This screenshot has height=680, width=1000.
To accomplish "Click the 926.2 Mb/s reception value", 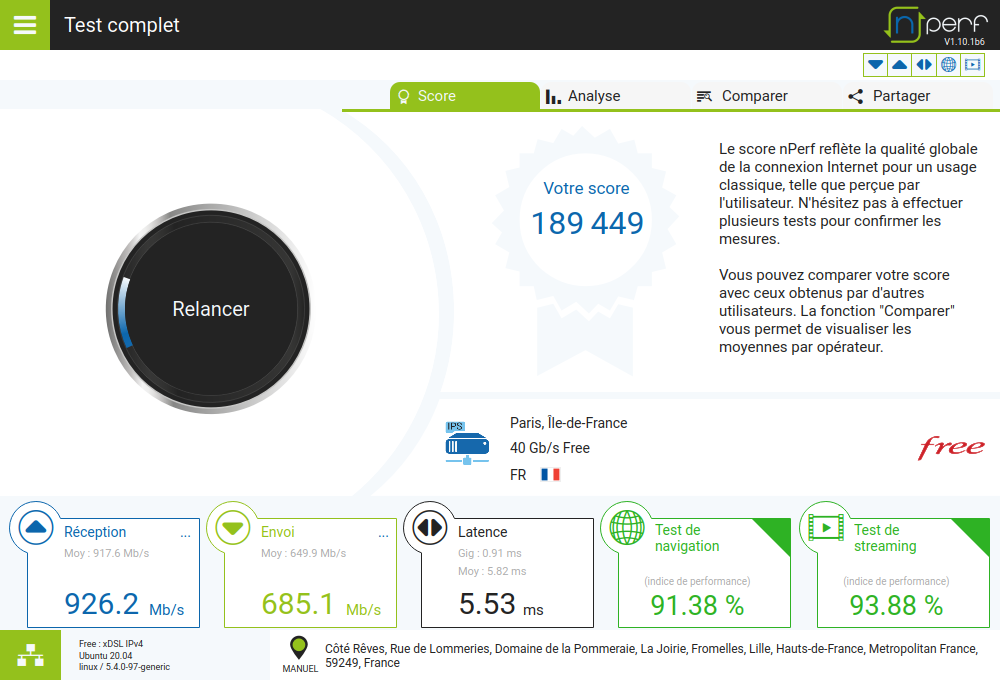I will click(124, 604).
